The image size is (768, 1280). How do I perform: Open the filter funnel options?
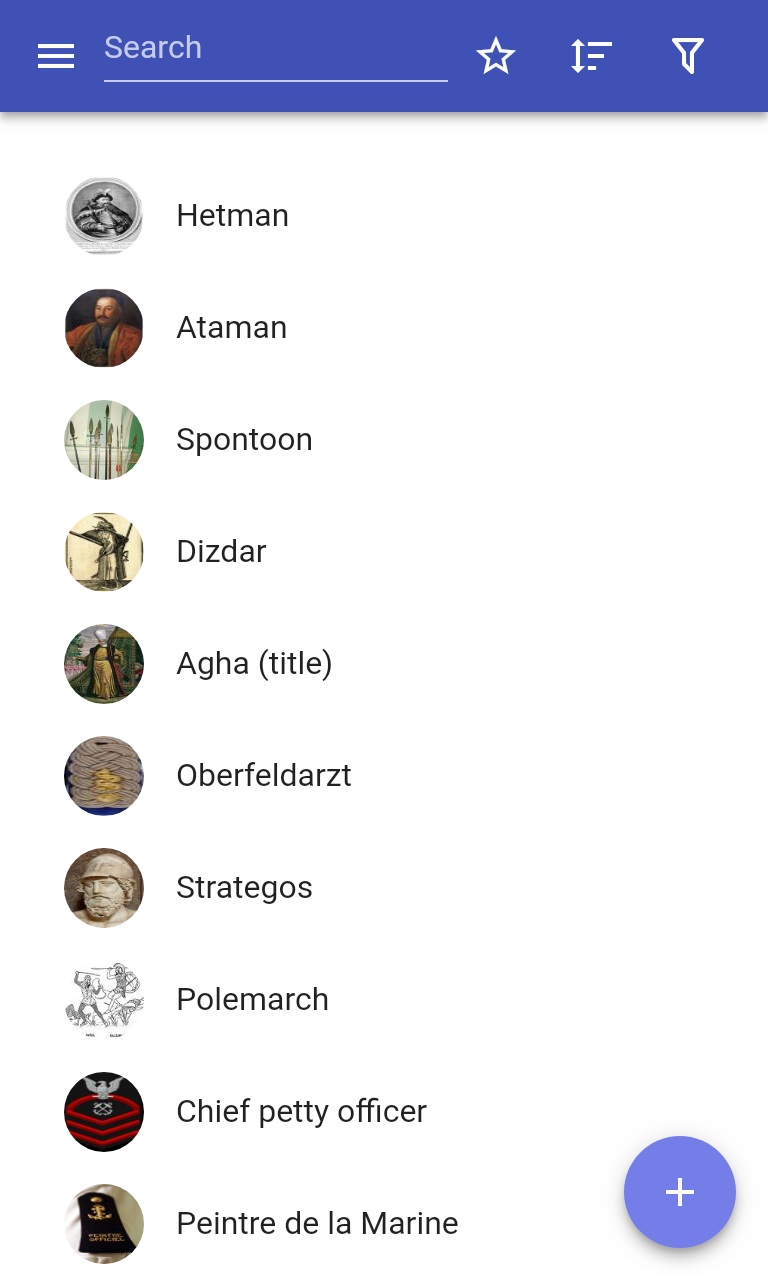[687, 57]
